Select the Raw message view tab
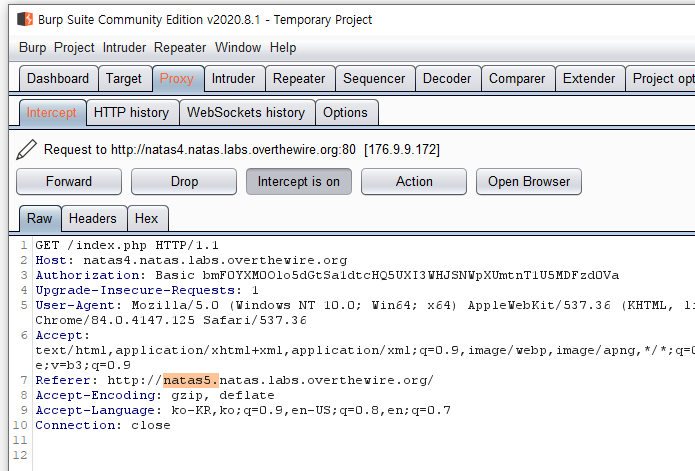The width and height of the screenshot is (695, 471). click(39, 218)
